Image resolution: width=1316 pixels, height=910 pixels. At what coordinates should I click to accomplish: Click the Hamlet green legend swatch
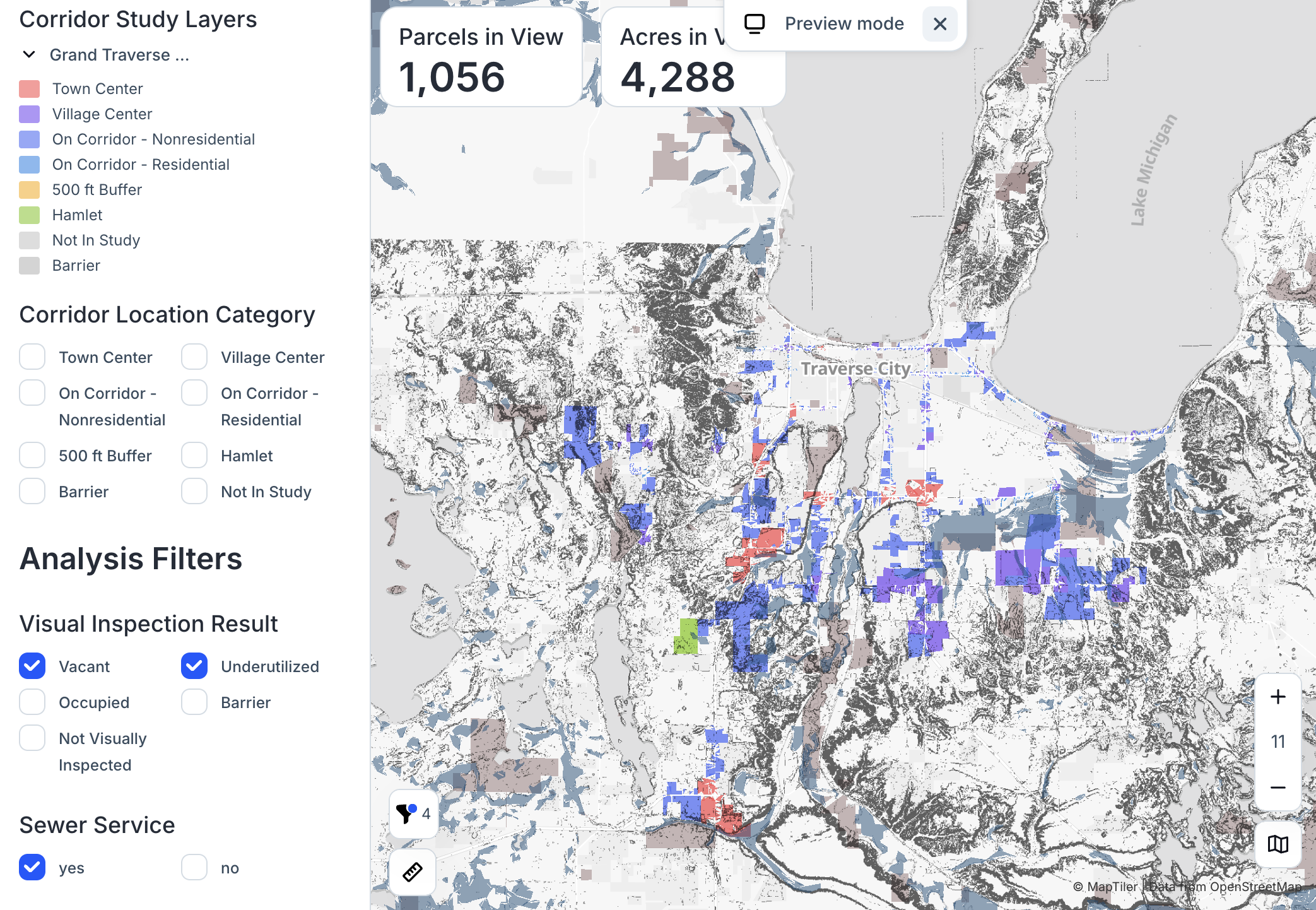tap(30, 215)
